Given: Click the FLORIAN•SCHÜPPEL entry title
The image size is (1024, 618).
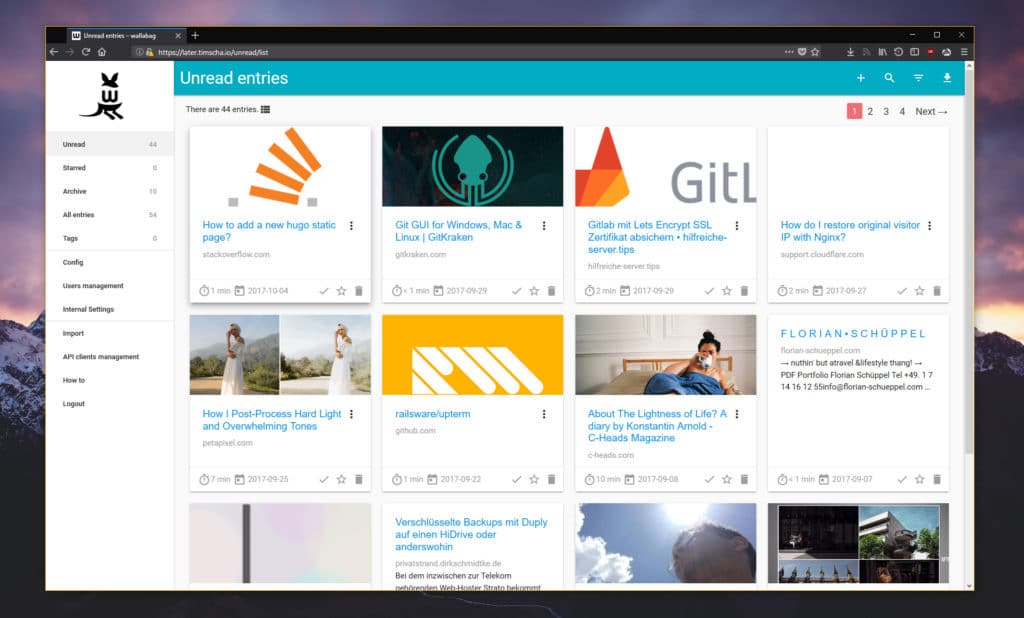Looking at the screenshot, I should pyautogui.click(x=854, y=334).
